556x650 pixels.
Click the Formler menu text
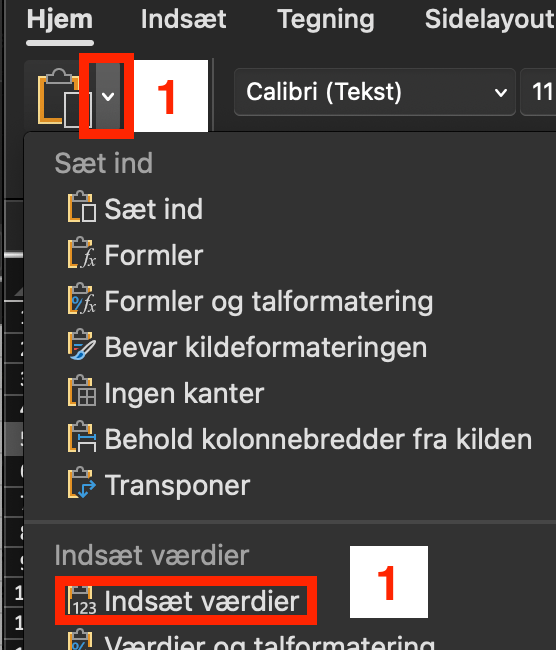coord(154,255)
